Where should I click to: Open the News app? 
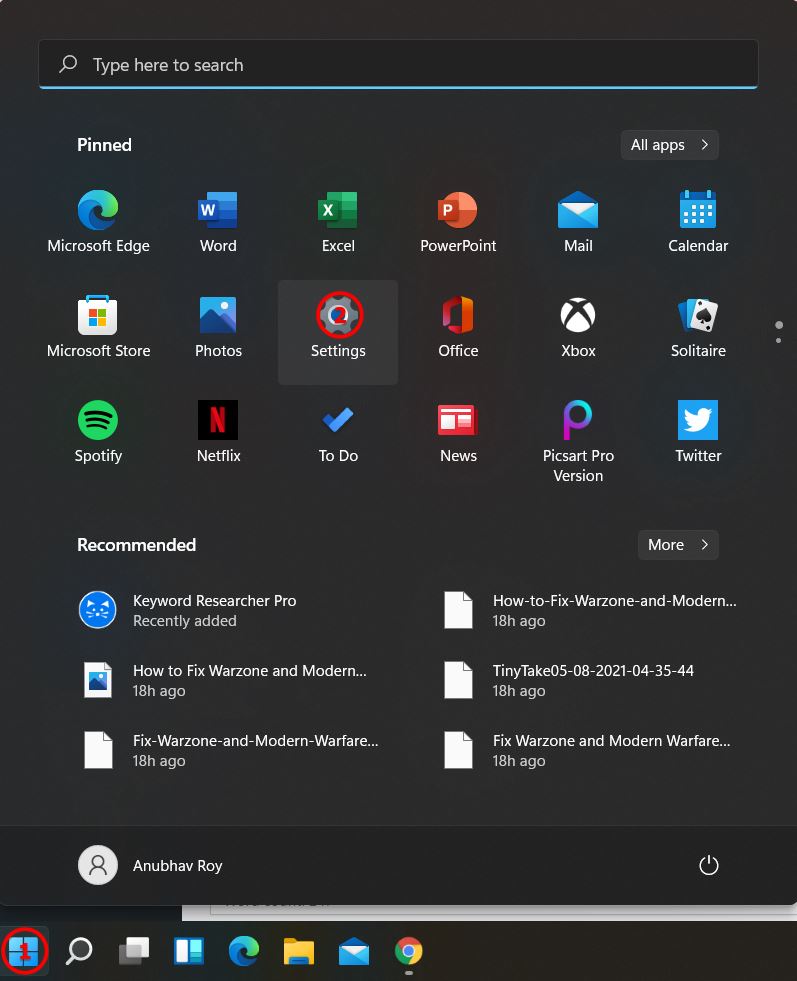[458, 432]
